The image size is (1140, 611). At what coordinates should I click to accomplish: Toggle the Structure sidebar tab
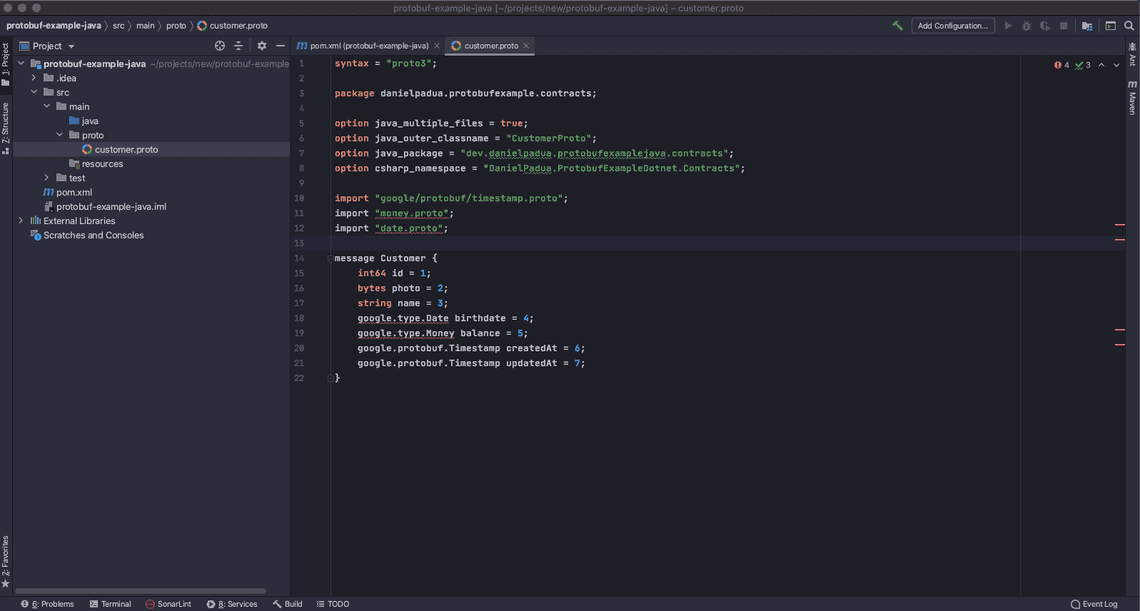[7, 119]
